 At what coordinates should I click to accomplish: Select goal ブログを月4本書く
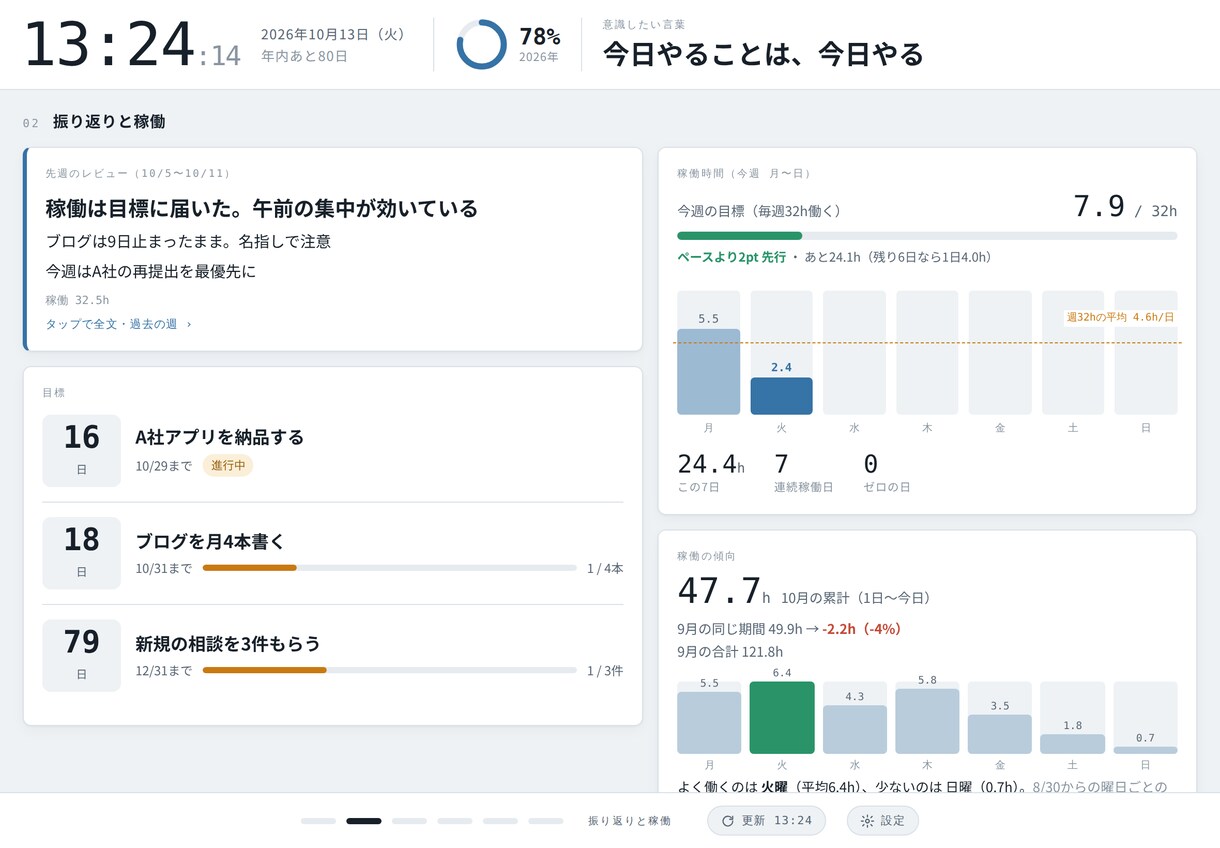(210, 541)
